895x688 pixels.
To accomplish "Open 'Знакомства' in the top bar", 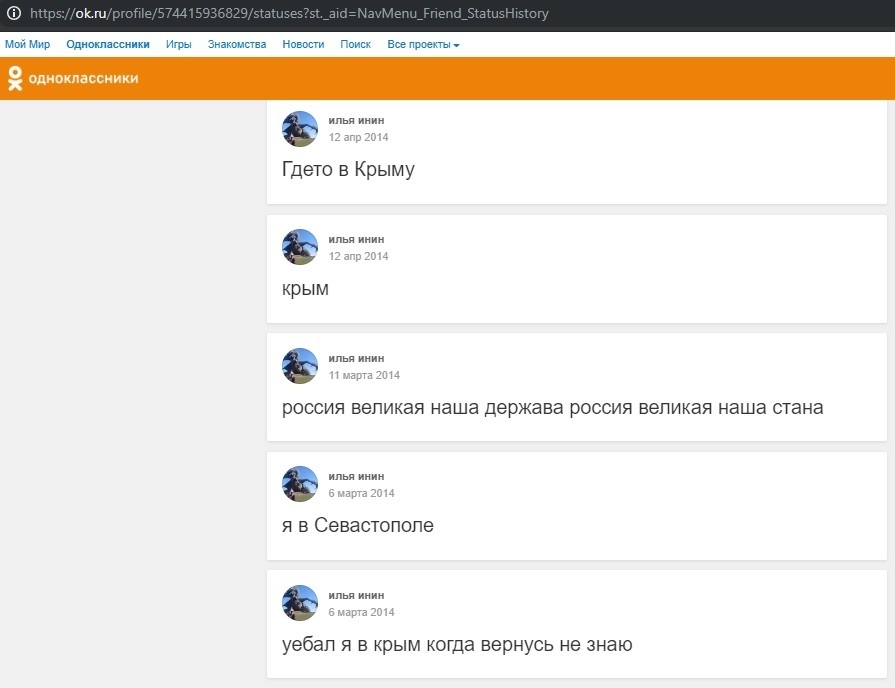I will [237, 45].
